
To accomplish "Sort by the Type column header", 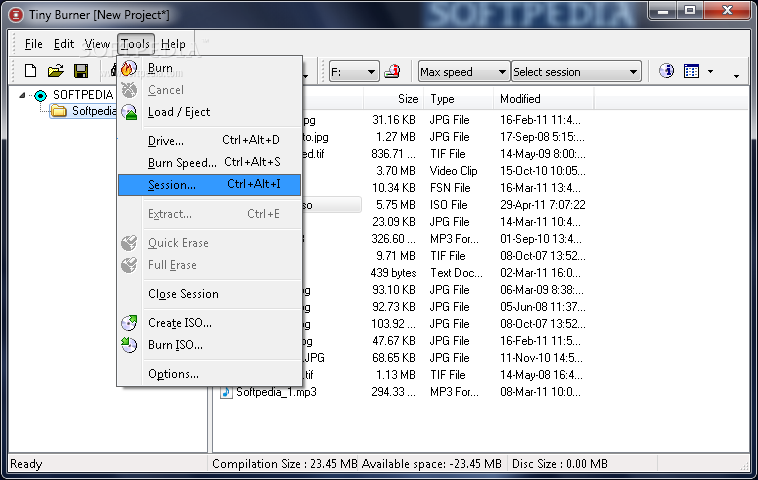I will 458,99.
